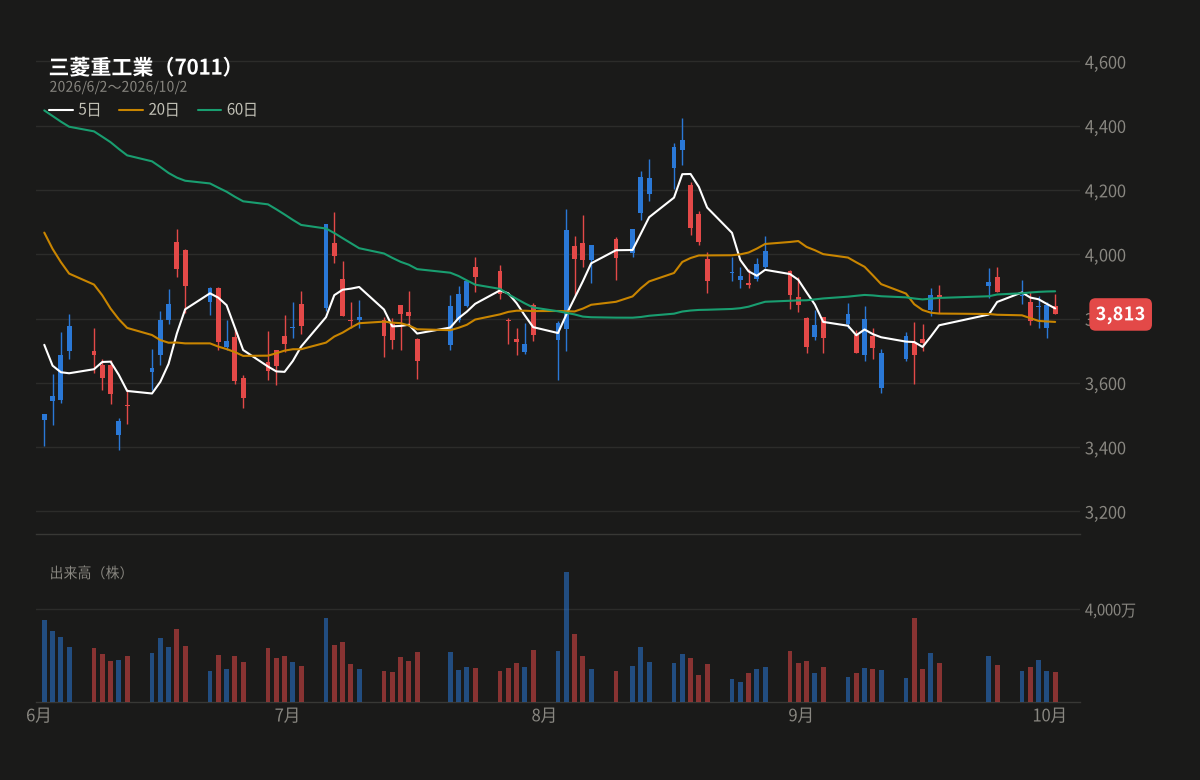Click the 3,200 price axis label
This screenshot has height=780, width=1200.
pos(1105,512)
